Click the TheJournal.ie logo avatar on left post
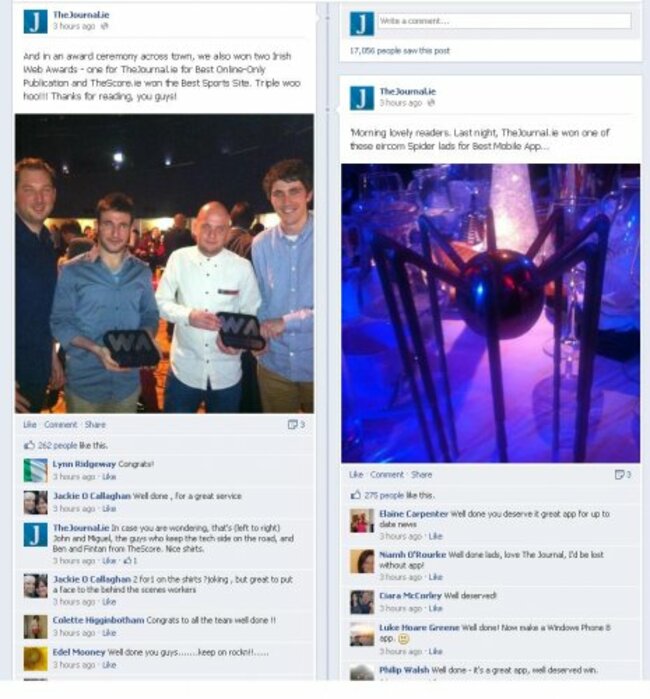Image resolution: width=650 pixels, height=699 pixels. click(x=35, y=21)
